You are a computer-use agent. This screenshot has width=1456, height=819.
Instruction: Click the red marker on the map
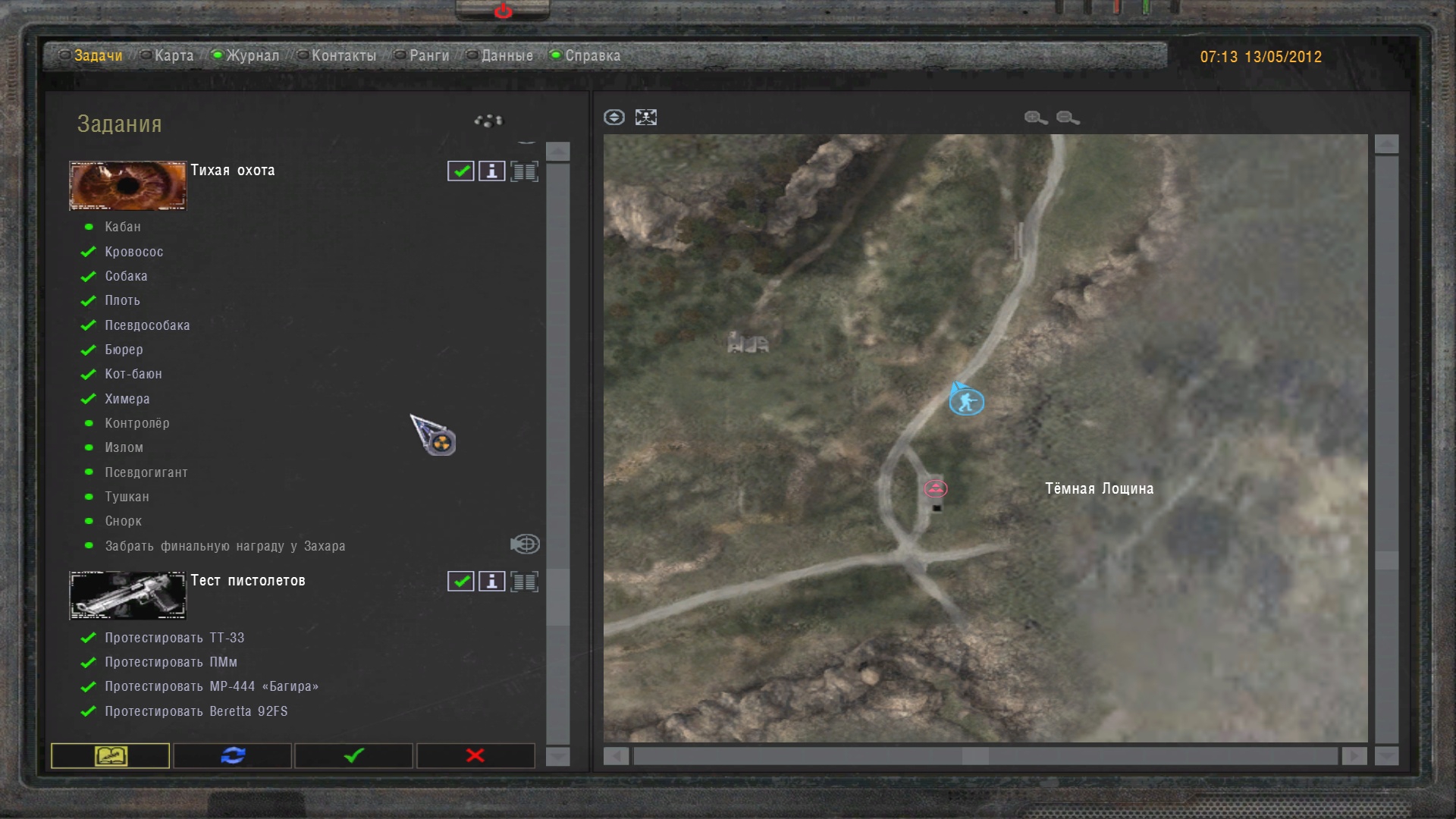[936, 488]
